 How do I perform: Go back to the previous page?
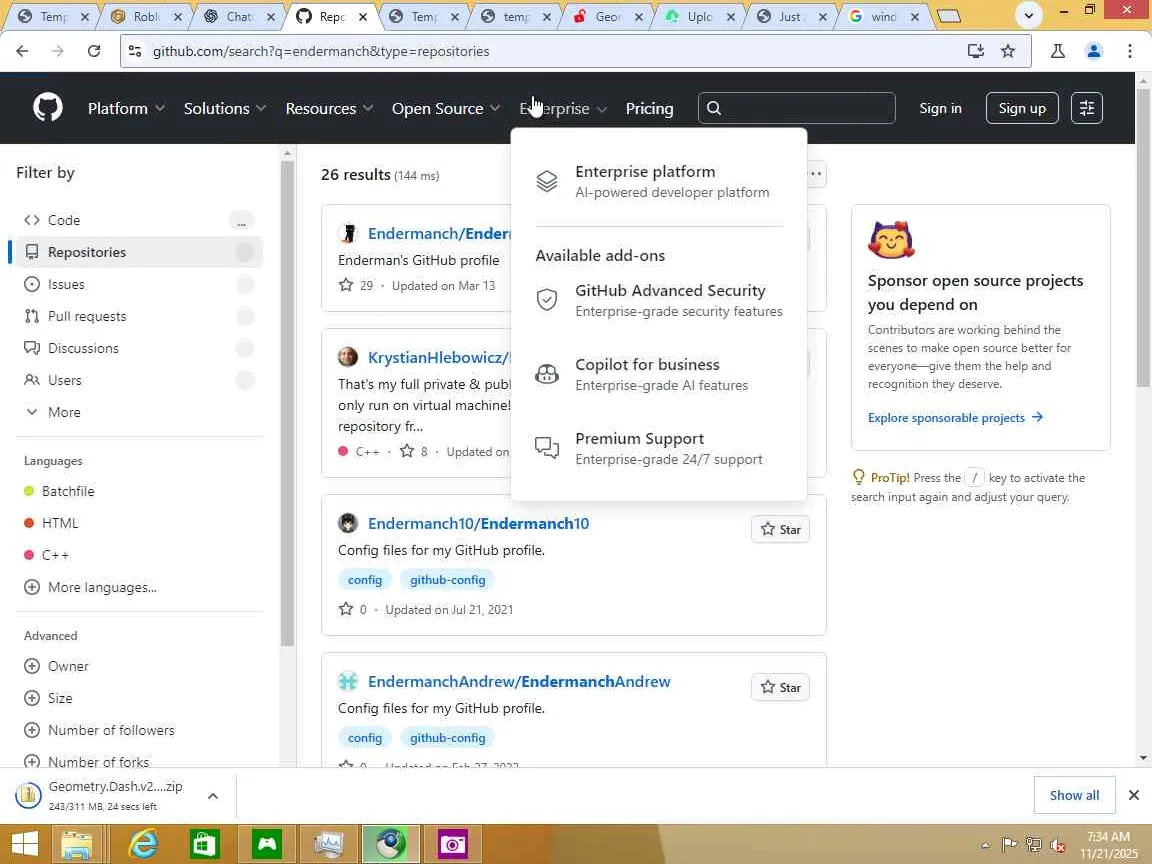coord(22,51)
